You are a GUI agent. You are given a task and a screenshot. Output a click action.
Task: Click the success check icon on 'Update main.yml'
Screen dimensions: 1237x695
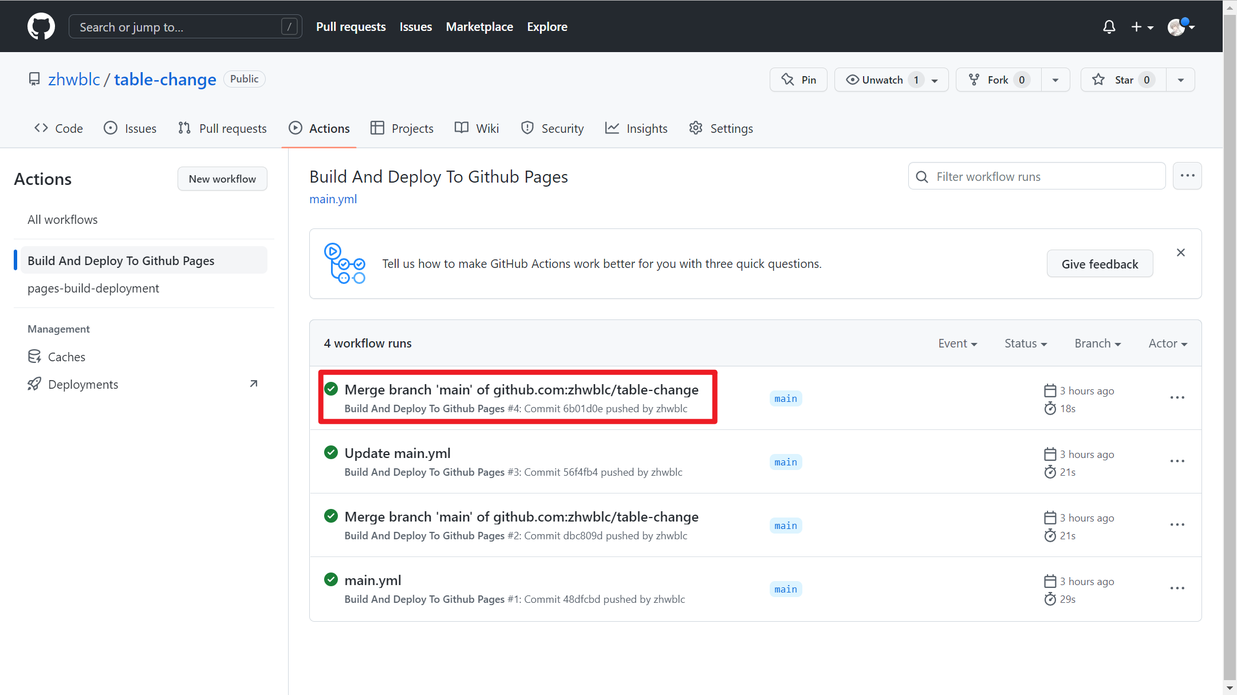coord(331,452)
